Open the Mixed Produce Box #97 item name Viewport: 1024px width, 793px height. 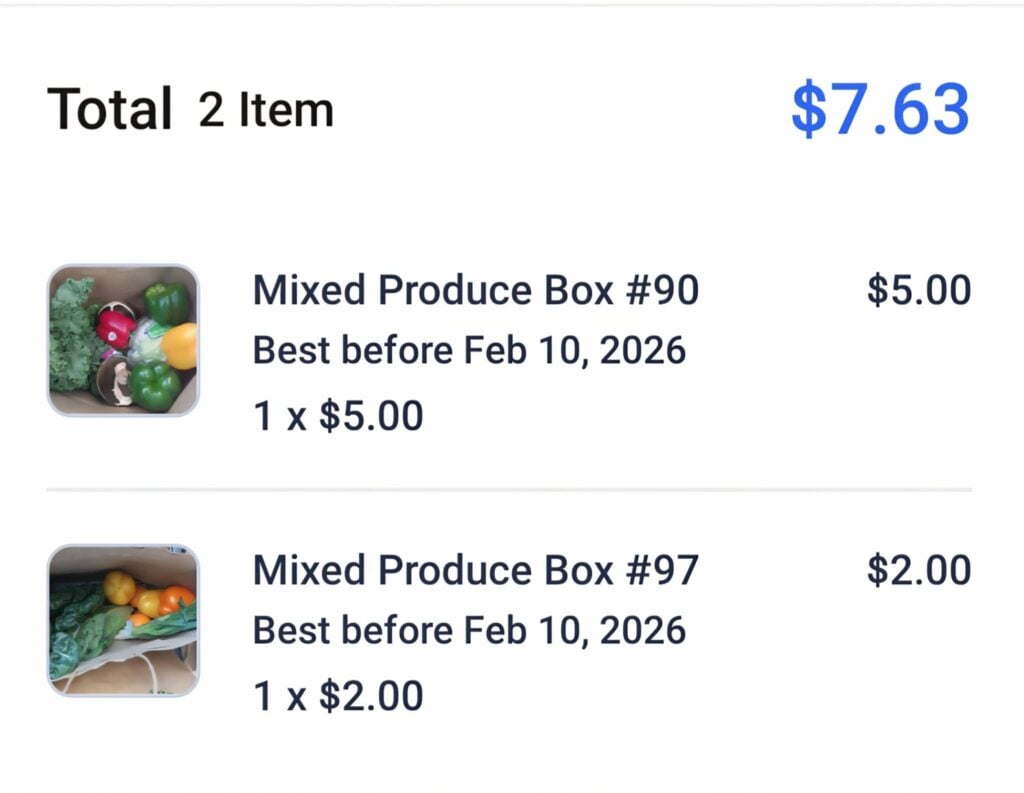tap(477, 569)
